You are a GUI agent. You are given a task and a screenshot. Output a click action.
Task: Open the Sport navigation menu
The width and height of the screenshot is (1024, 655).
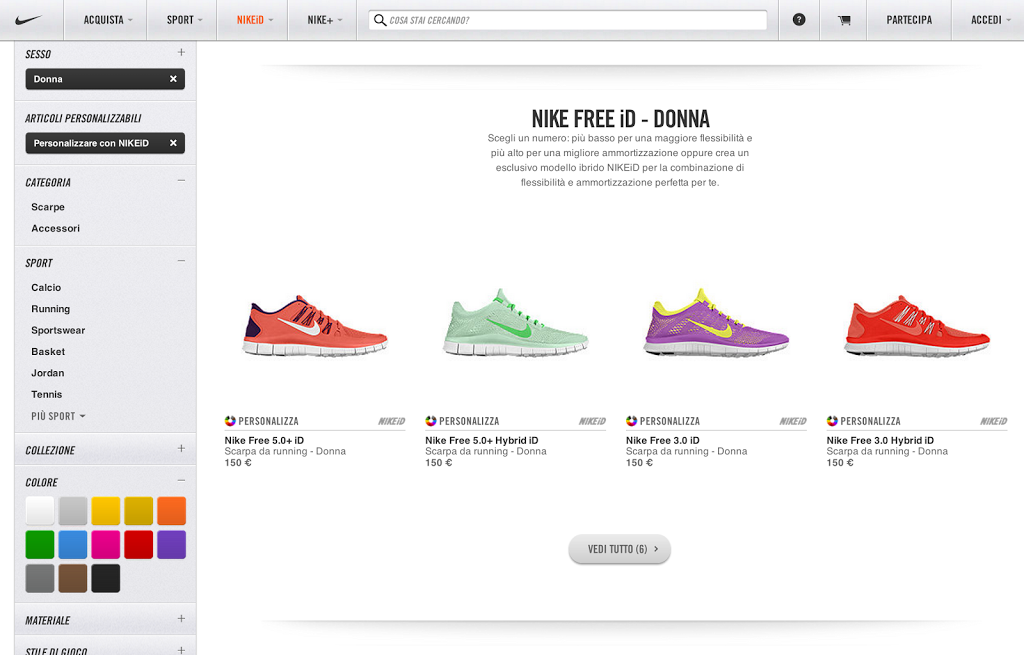[x=184, y=20]
